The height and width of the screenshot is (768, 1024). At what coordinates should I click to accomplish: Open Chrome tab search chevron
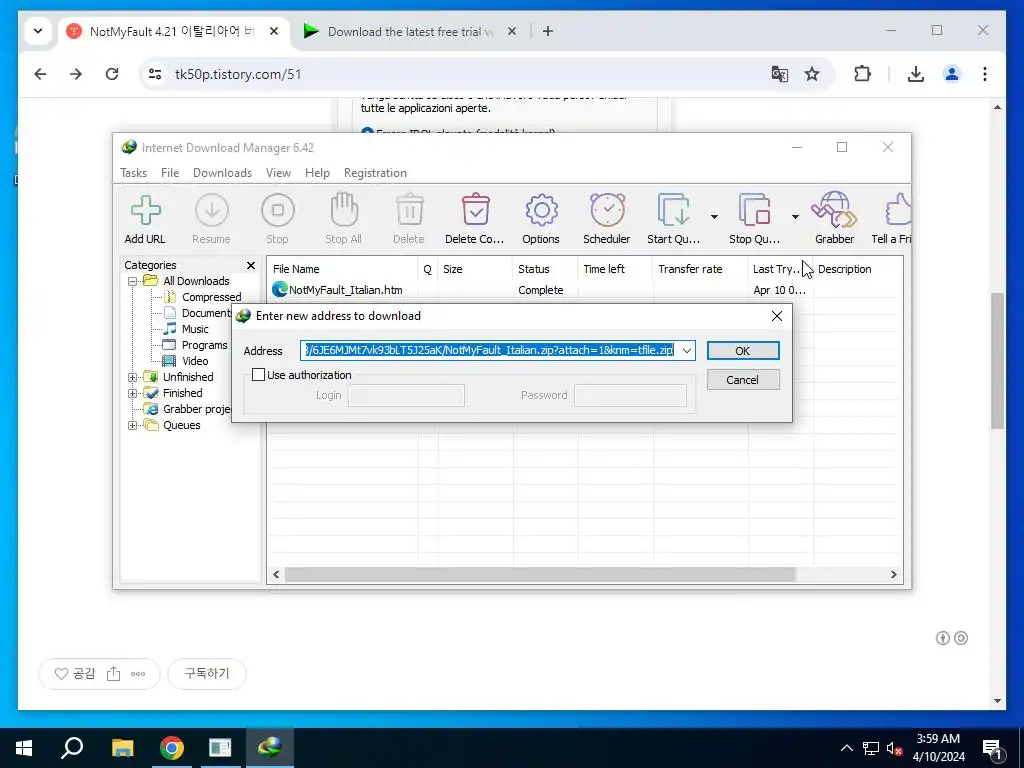tap(38, 31)
